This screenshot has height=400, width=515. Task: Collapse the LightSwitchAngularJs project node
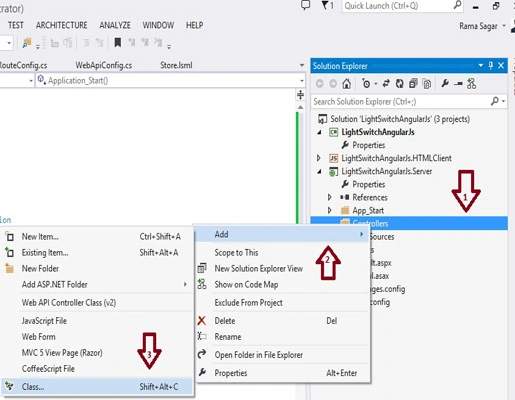pyautogui.click(x=319, y=132)
